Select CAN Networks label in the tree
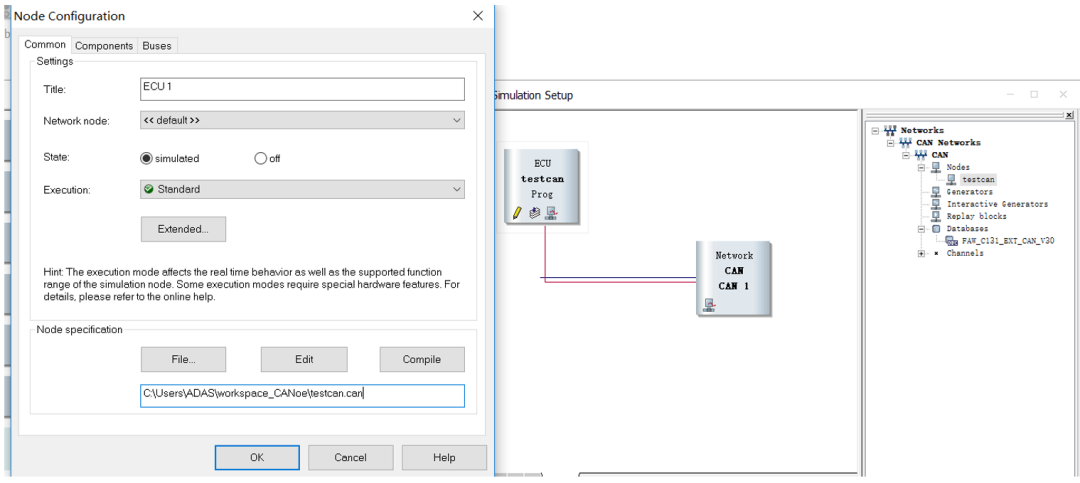This screenshot has width=1080, height=483. 948,143
